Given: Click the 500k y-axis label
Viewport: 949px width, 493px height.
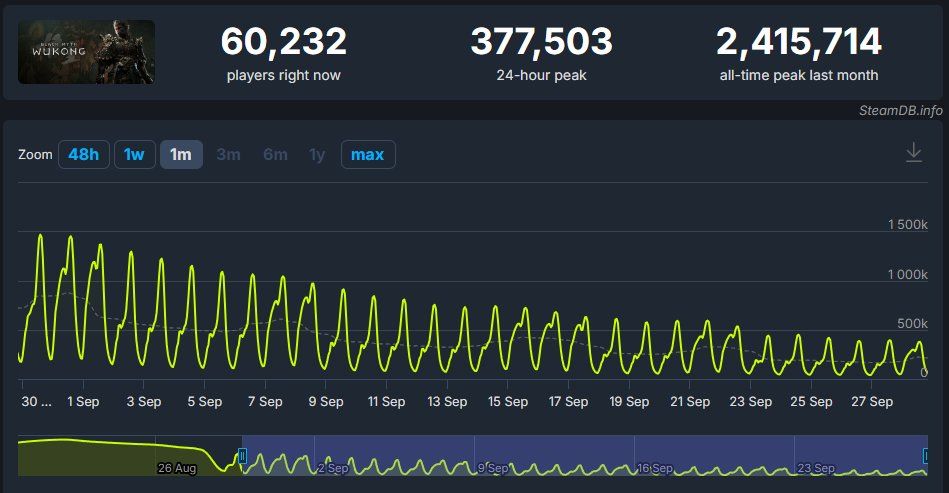Looking at the screenshot, I should coord(912,324).
